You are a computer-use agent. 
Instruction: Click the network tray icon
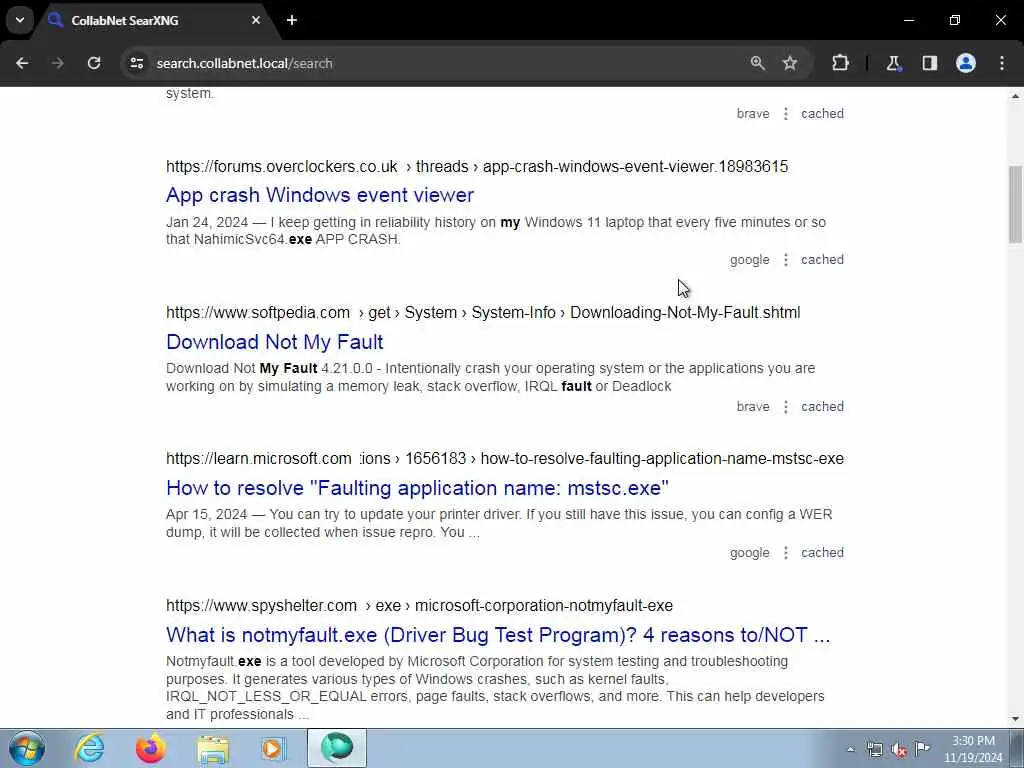(x=874, y=749)
